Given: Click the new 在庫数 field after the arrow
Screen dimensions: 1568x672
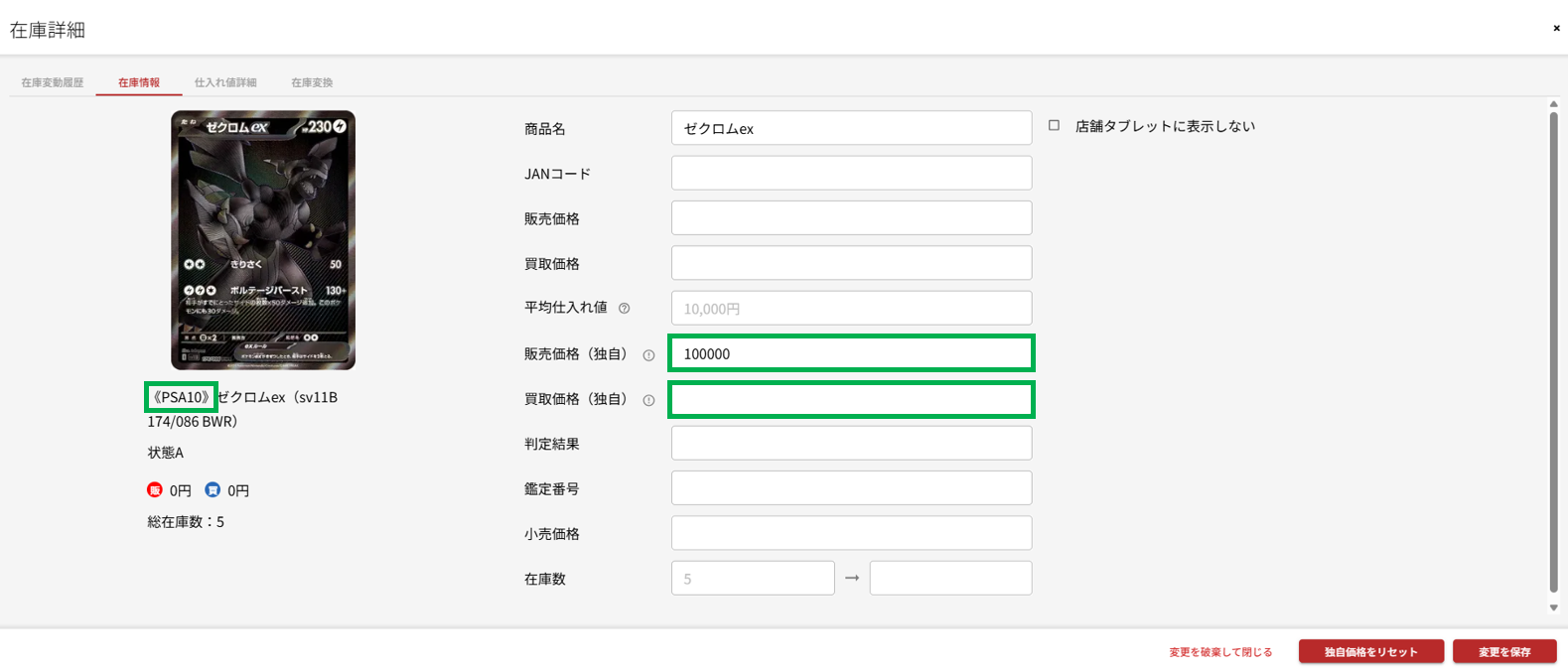Looking at the screenshot, I should point(951,578).
